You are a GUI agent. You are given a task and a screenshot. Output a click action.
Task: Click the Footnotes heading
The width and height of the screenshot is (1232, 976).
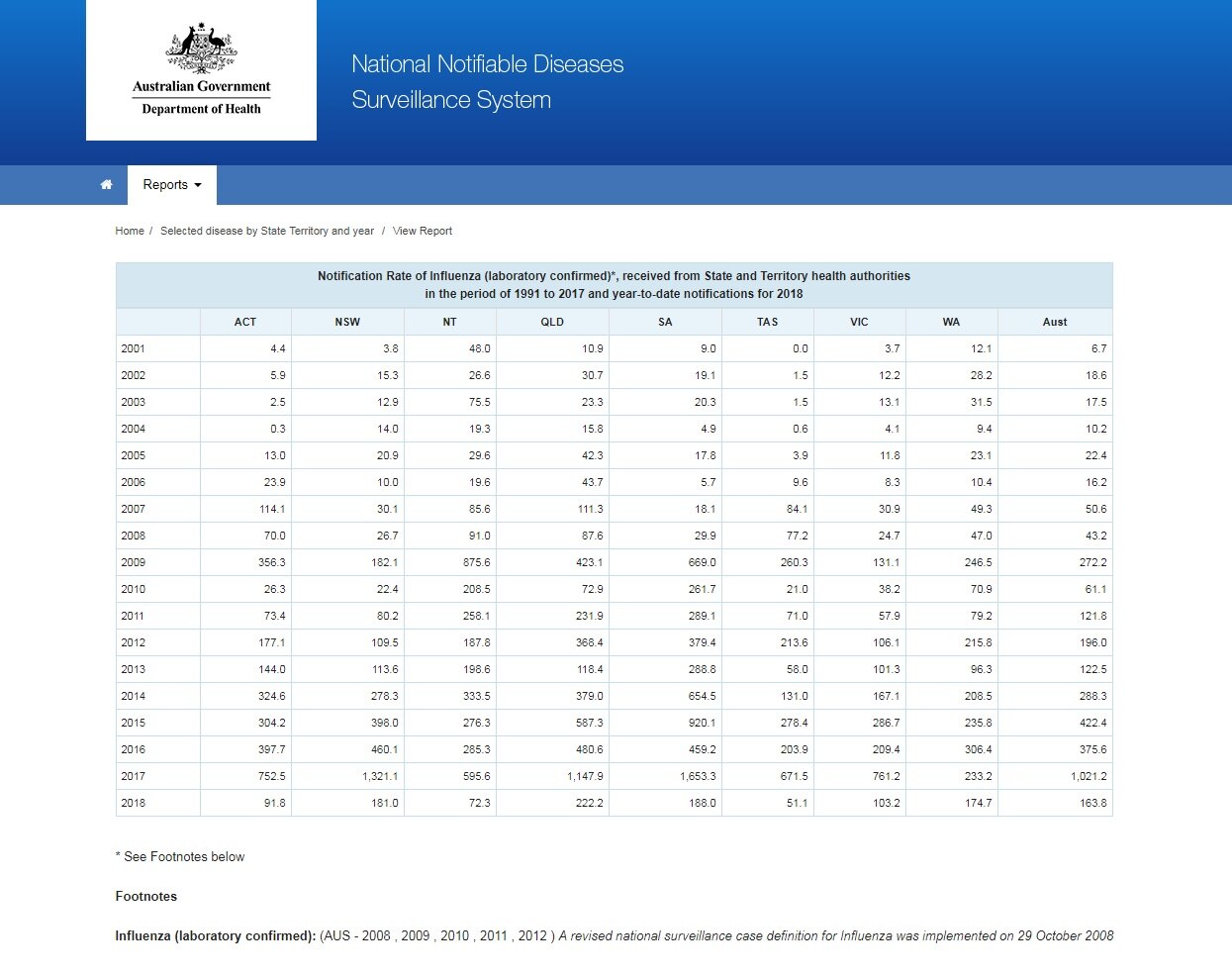click(x=146, y=896)
